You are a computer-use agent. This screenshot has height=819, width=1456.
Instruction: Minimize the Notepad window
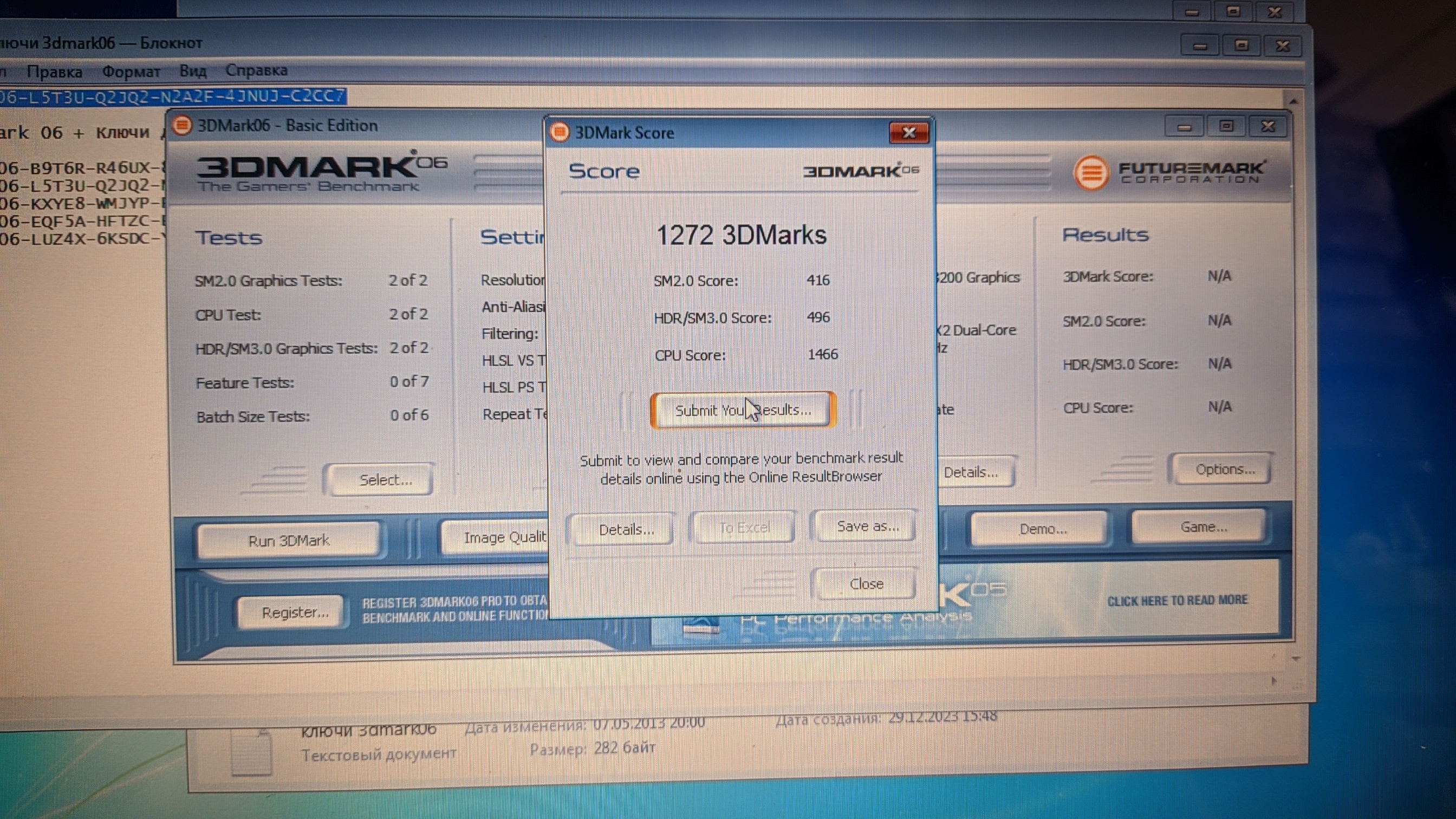tap(1199, 46)
